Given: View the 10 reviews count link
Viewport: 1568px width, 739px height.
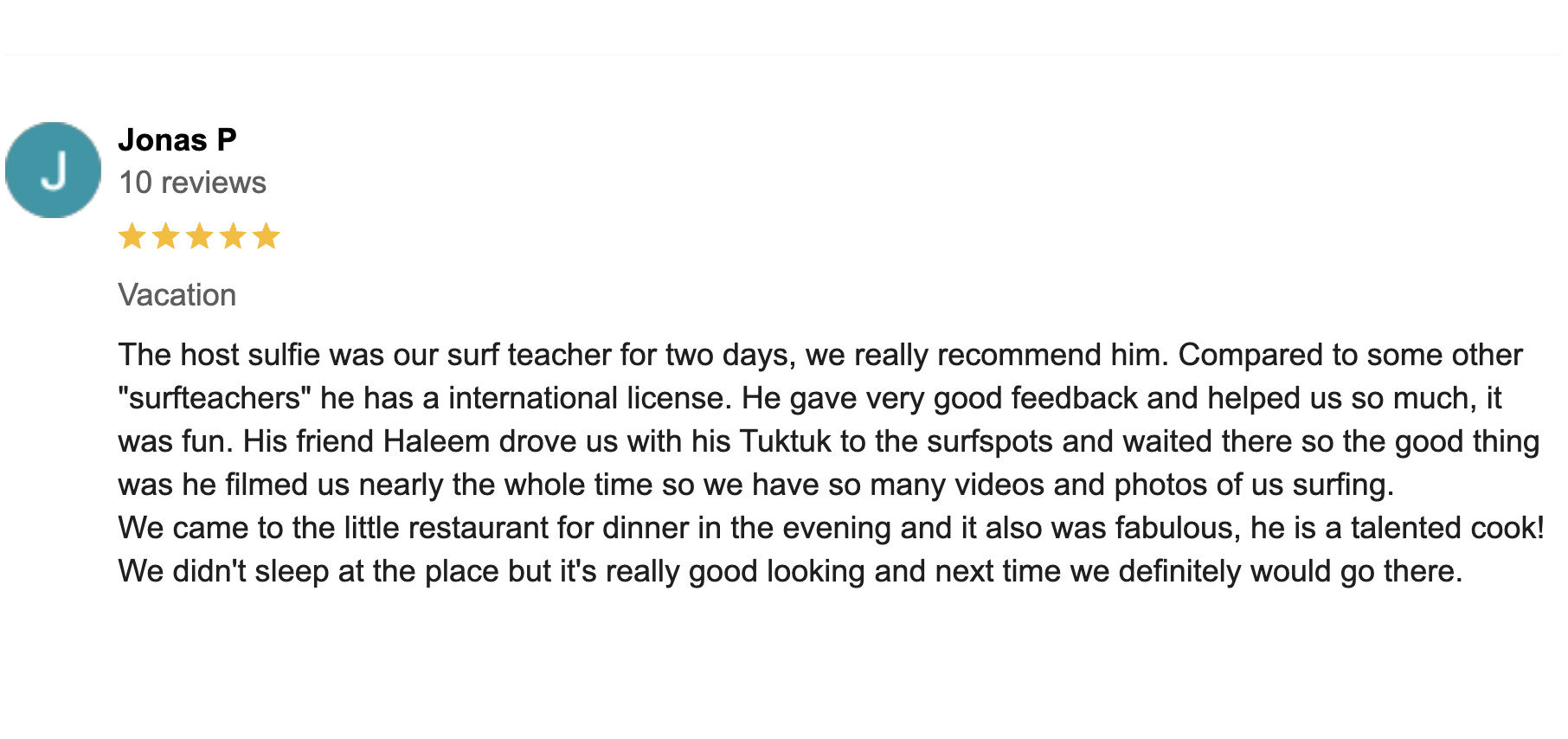Looking at the screenshot, I should click(x=192, y=183).
